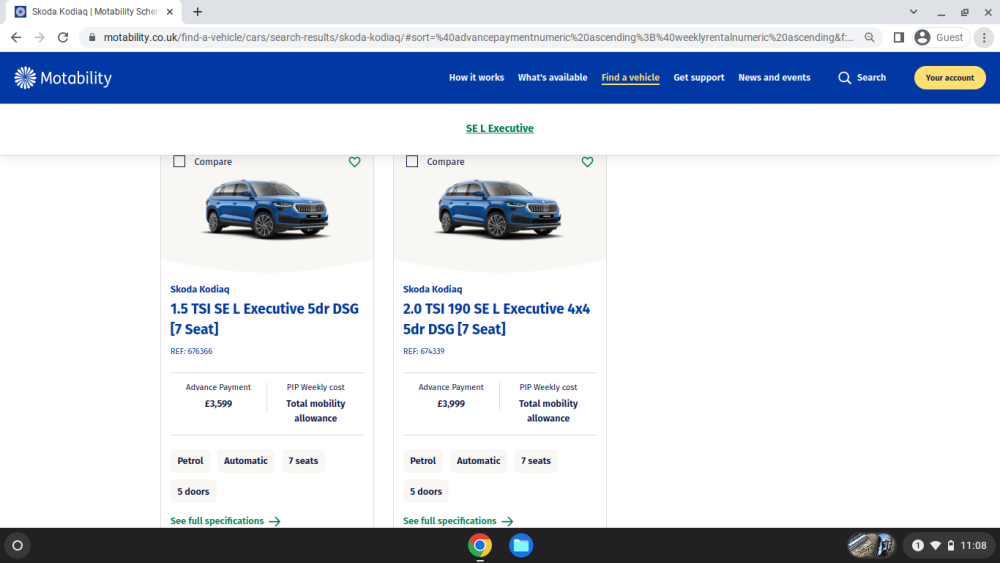Select Find a vehicle menu

(630, 78)
